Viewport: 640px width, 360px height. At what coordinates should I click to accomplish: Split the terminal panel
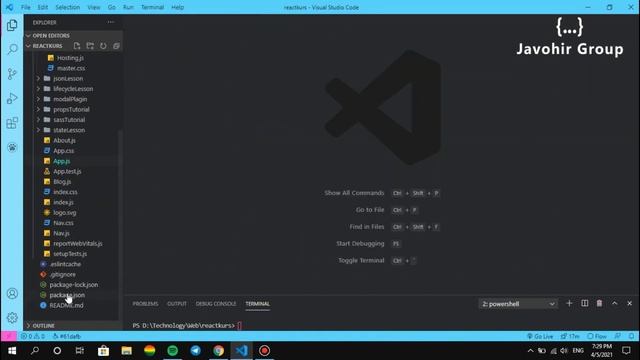coord(584,303)
